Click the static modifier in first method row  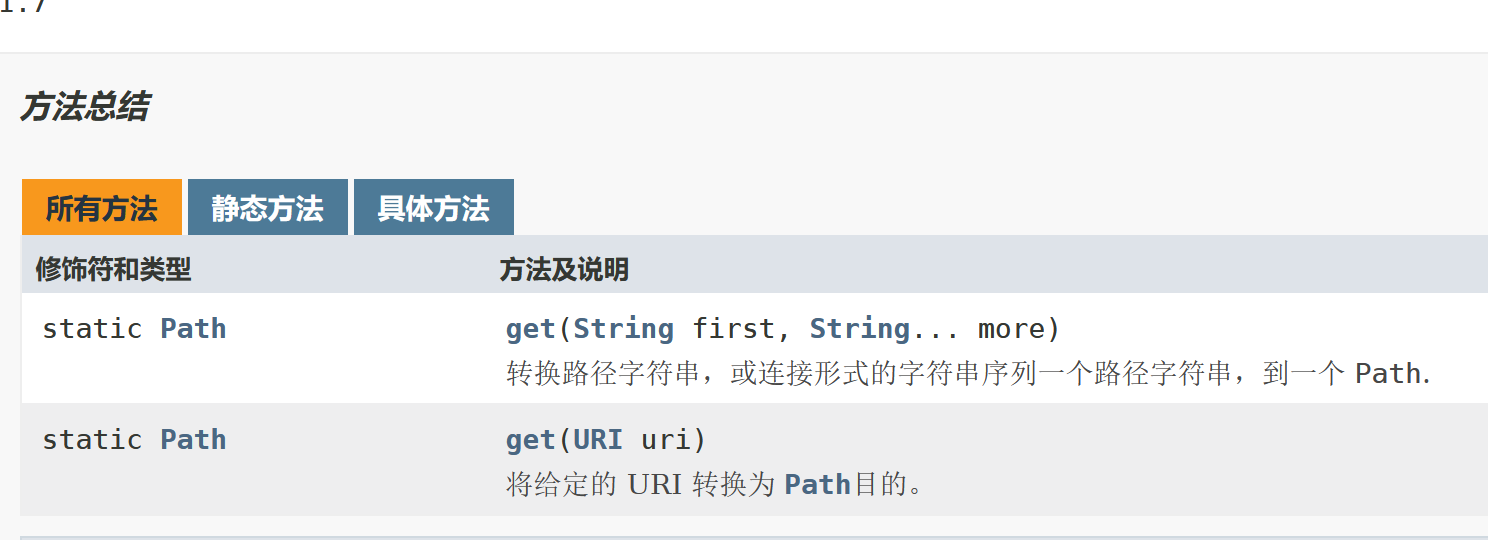[x=92, y=329]
